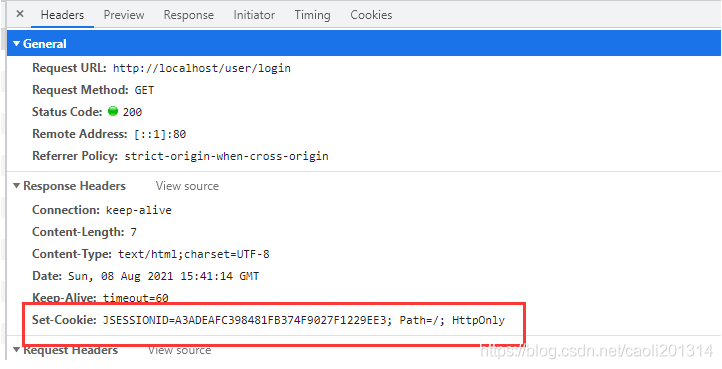The image size is (722, 369).
Task: Click the Date header value
Action: pyautogui.click(x=163, y=276)
